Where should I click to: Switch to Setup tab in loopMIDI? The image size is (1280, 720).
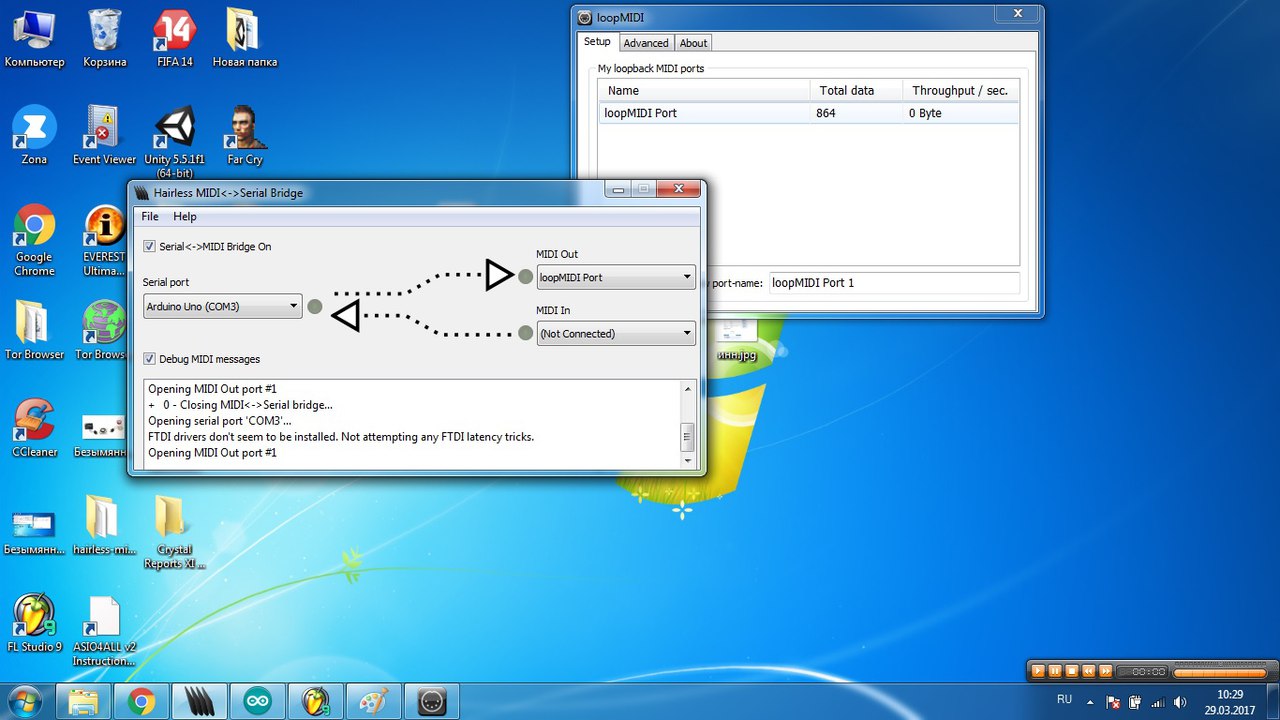[x=597, y=42]
